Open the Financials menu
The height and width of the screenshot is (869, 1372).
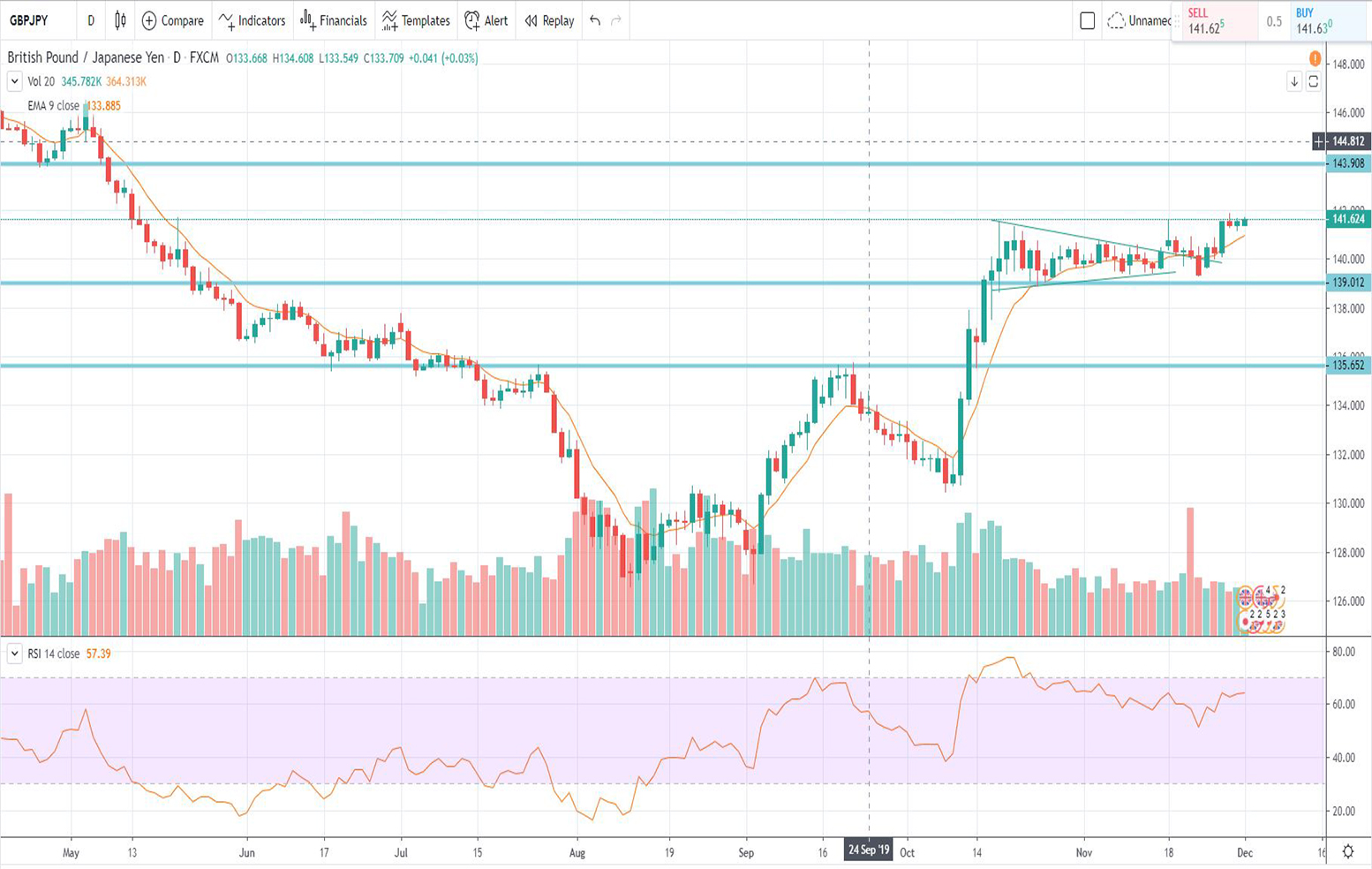click(x=334, y=20)
